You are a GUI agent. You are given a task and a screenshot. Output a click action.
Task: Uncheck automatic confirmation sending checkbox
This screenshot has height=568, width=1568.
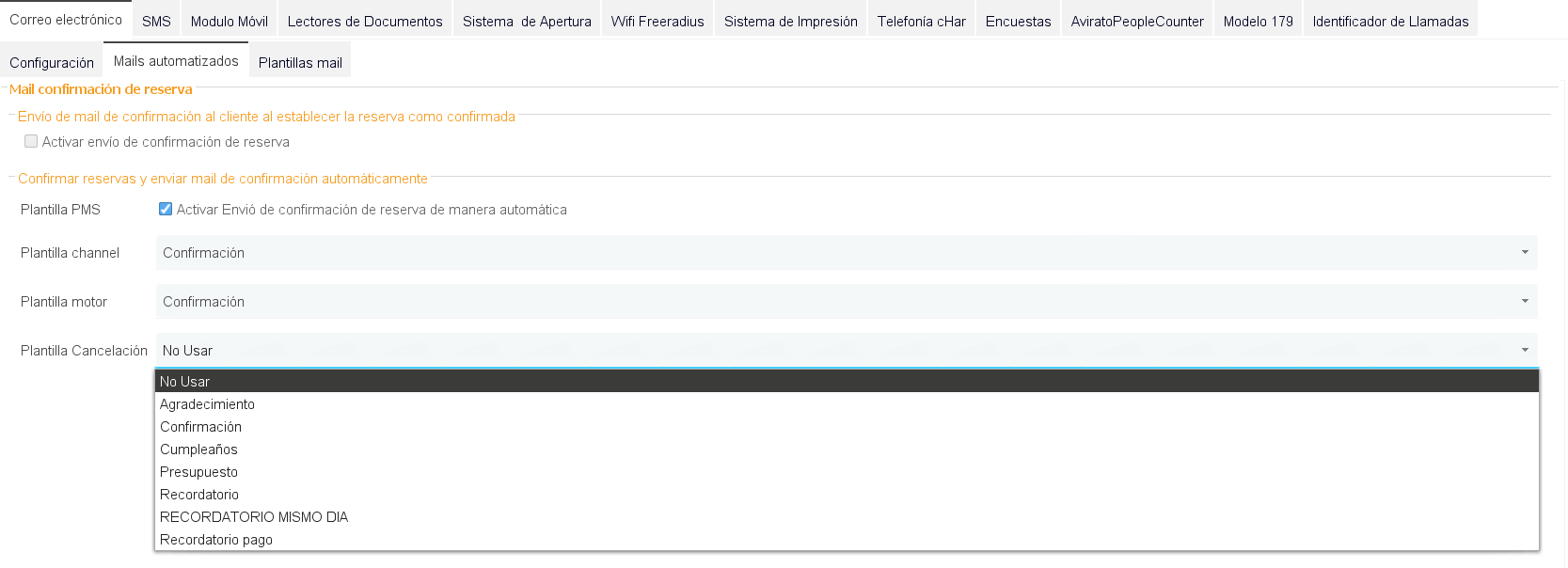(166, 209)
